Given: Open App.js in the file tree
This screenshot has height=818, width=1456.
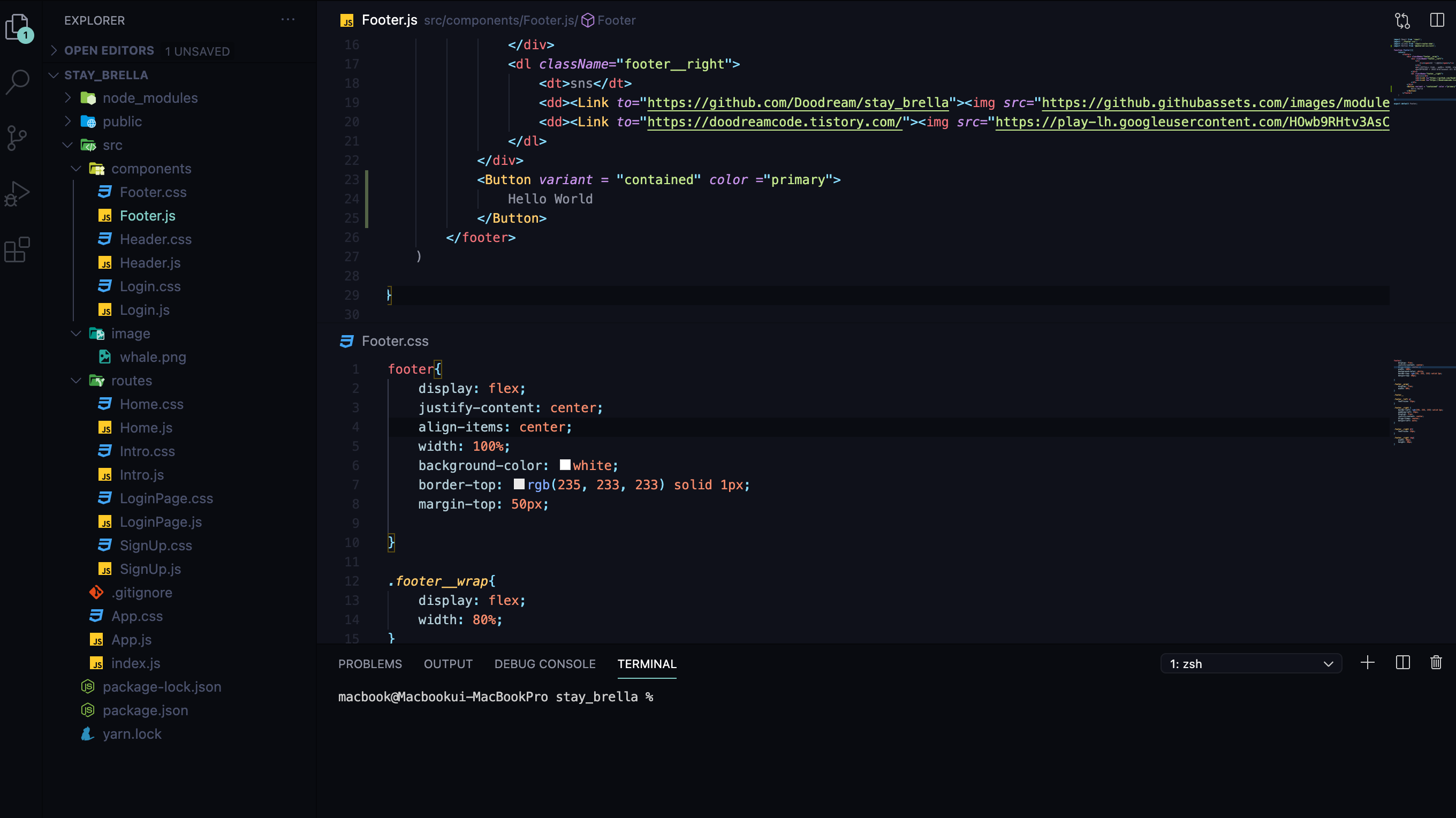Looking at the screenshot, I should (131, 639).
